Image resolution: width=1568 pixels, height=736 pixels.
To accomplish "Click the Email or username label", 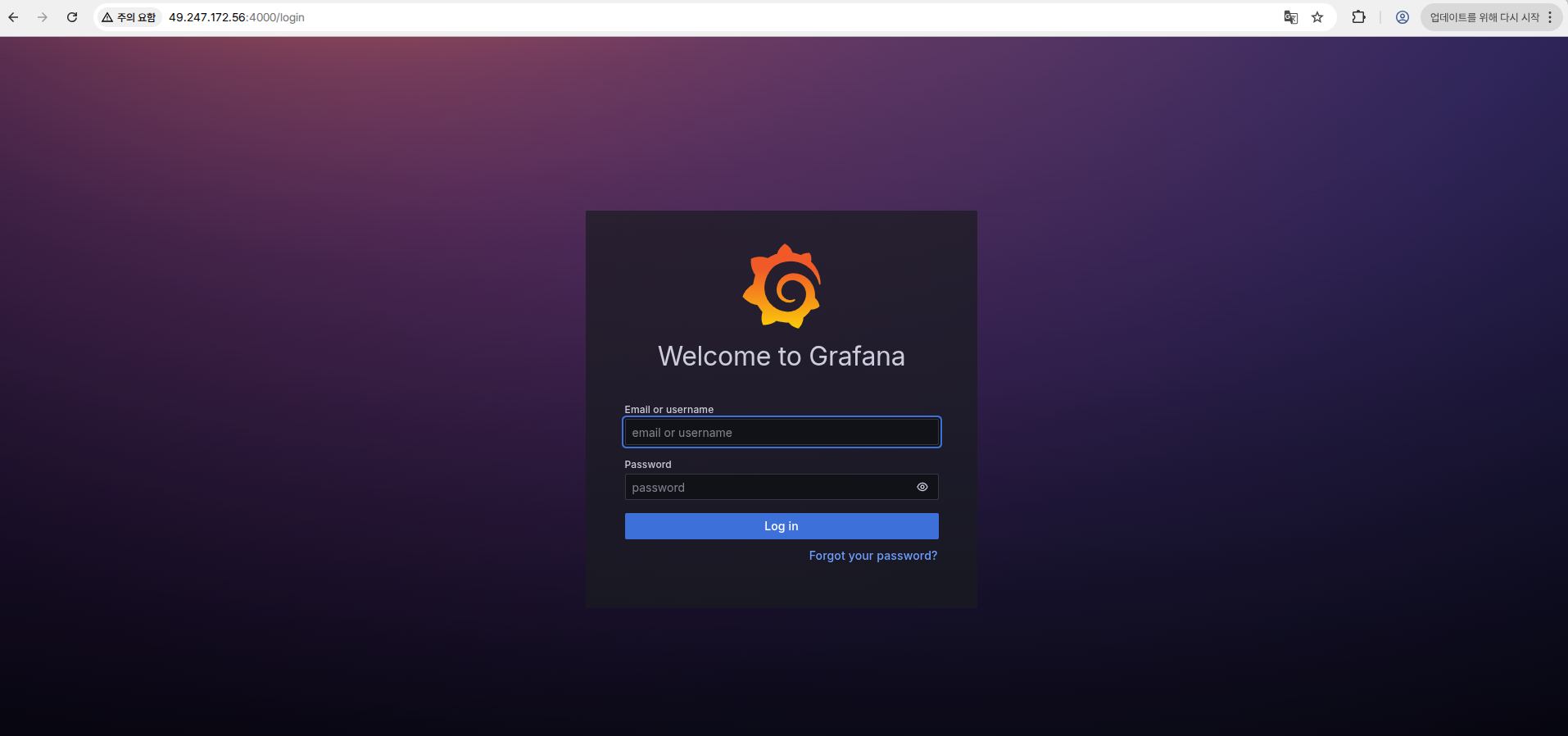I will pyautogui.click(x=668, y=410).
